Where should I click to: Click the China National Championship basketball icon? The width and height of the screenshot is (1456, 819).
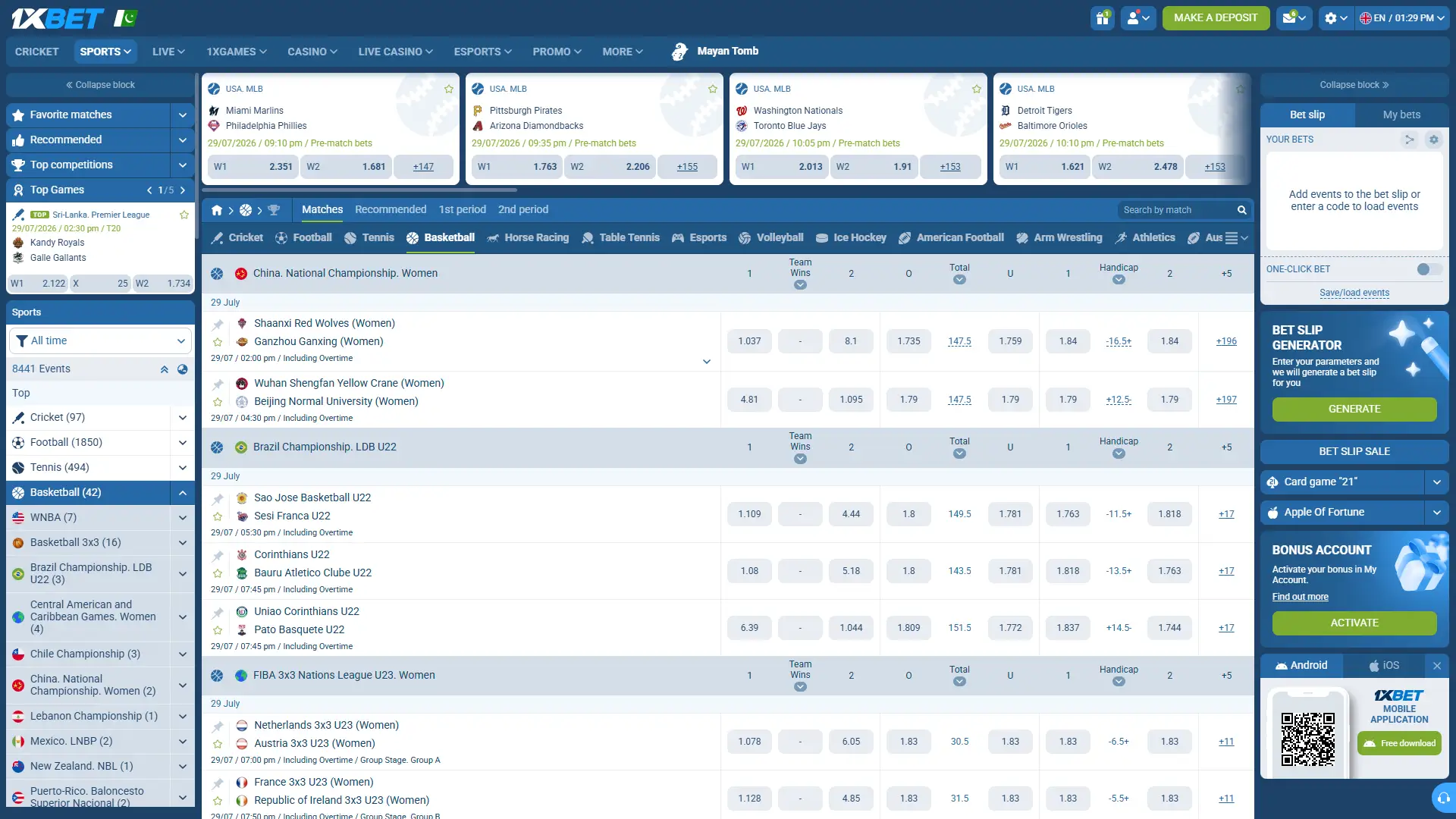coord(217,274)
